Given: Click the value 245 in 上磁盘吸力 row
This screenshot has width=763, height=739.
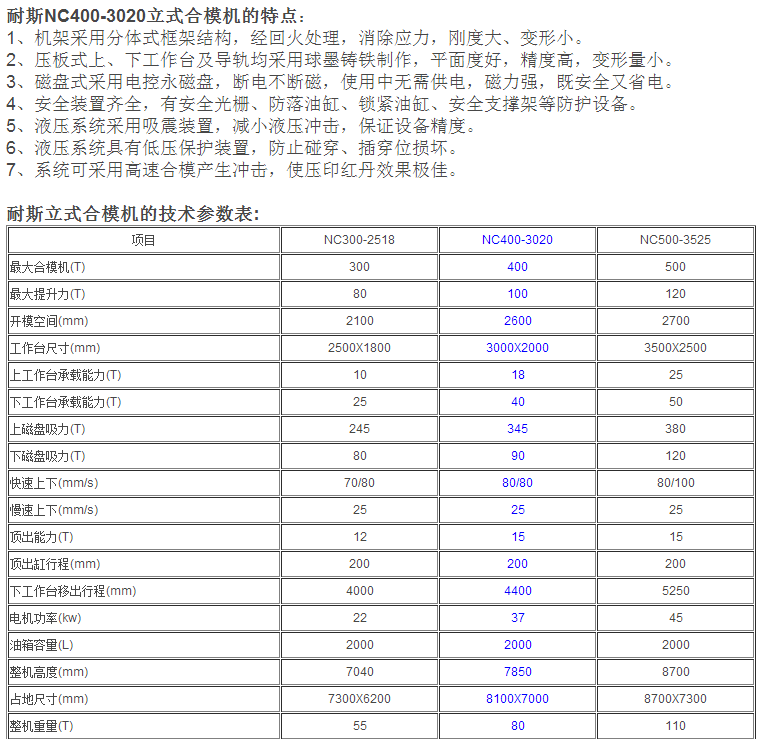Looking at the screenshot, I should [x=359, y=429].
